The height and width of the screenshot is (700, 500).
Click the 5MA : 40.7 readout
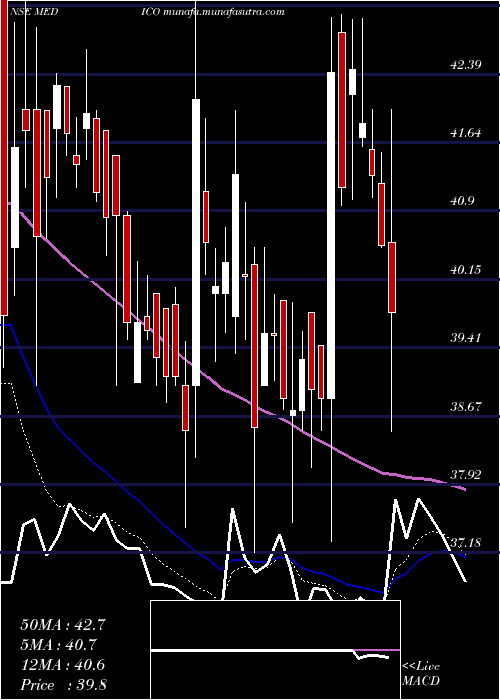tap(59, 645)
